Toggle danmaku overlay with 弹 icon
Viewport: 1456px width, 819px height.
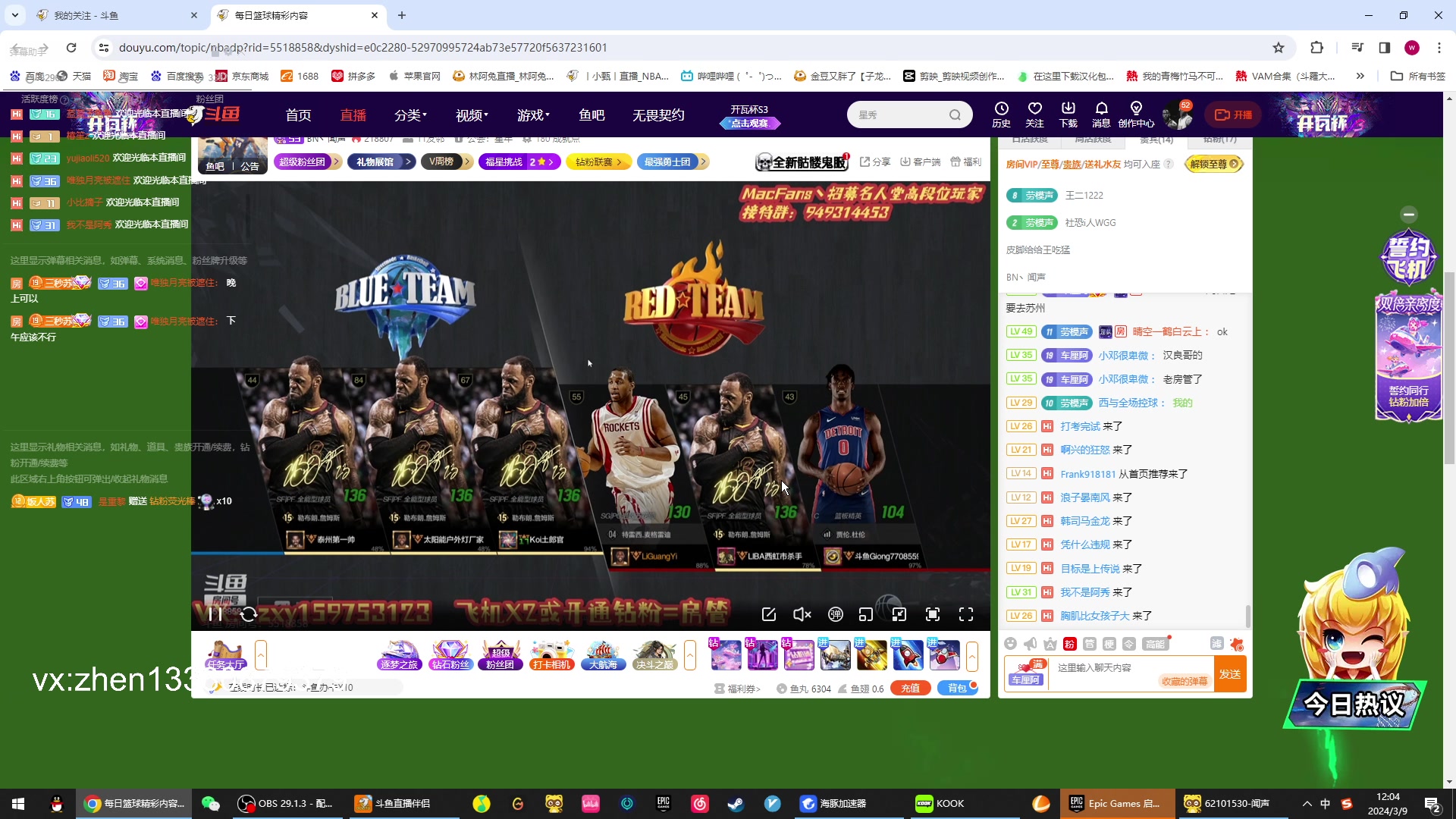835,614
